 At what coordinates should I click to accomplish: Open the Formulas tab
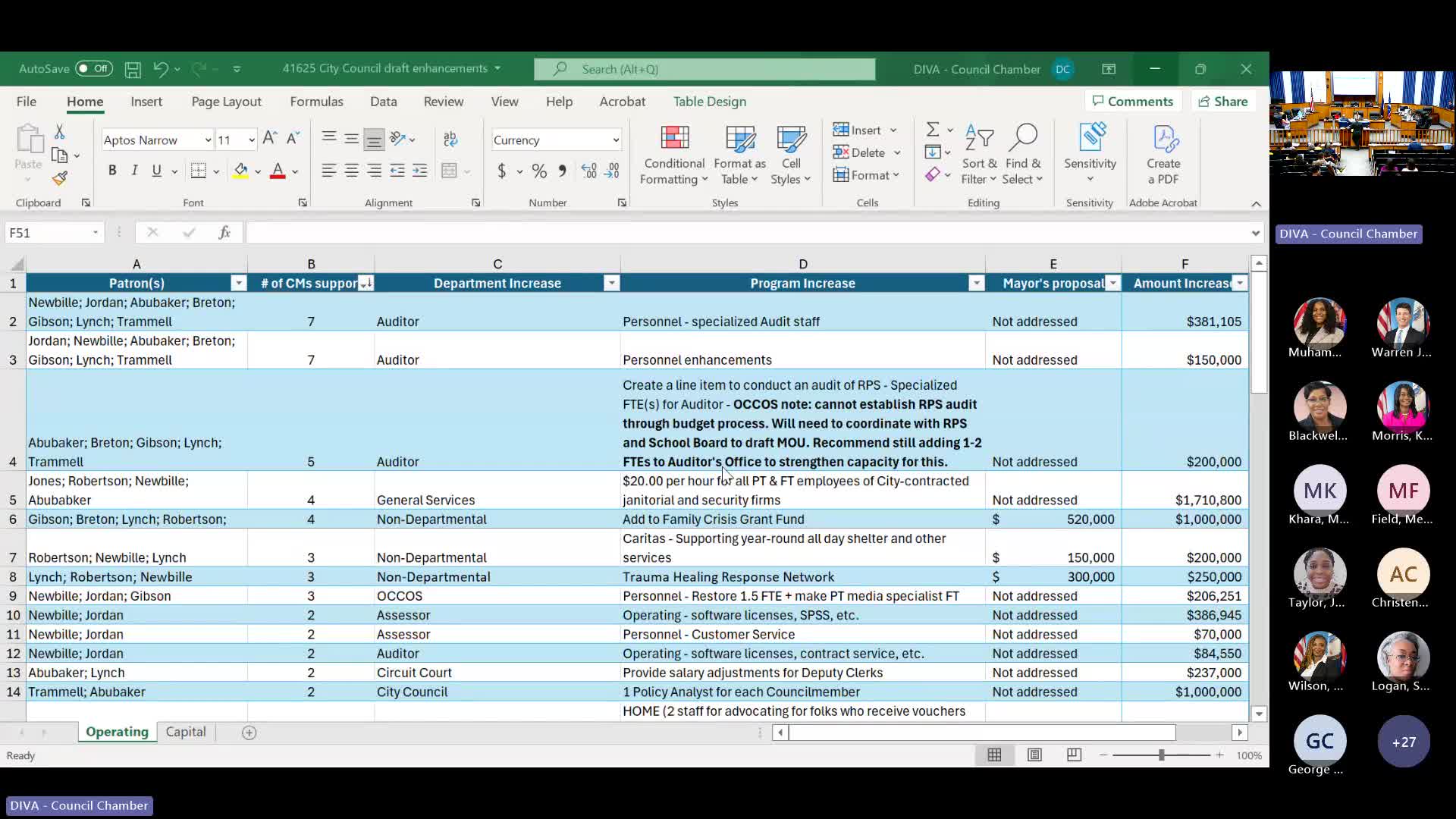[x=316, y=102]
